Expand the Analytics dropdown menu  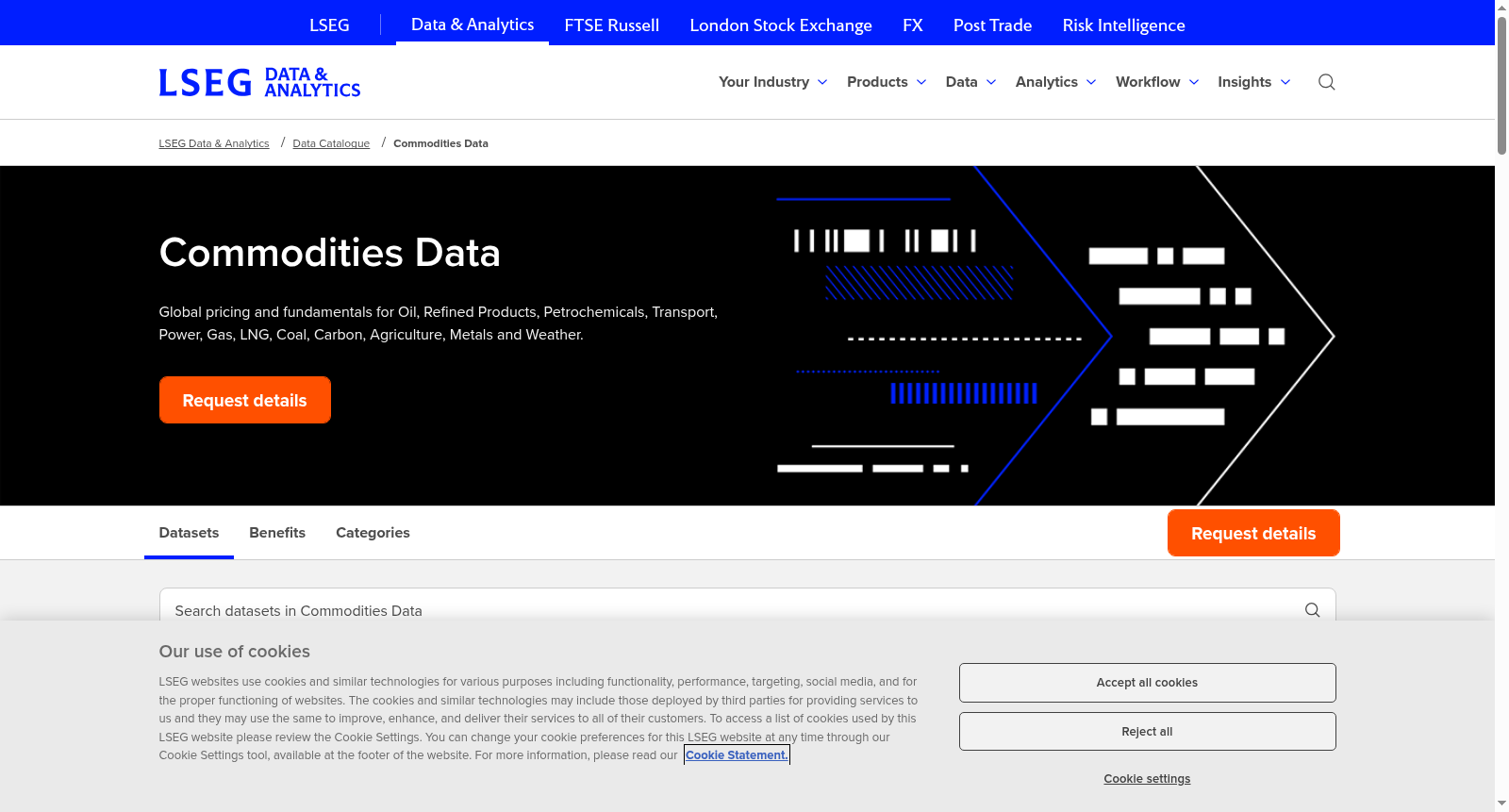pyautogui.click(x=1056, y=82)
